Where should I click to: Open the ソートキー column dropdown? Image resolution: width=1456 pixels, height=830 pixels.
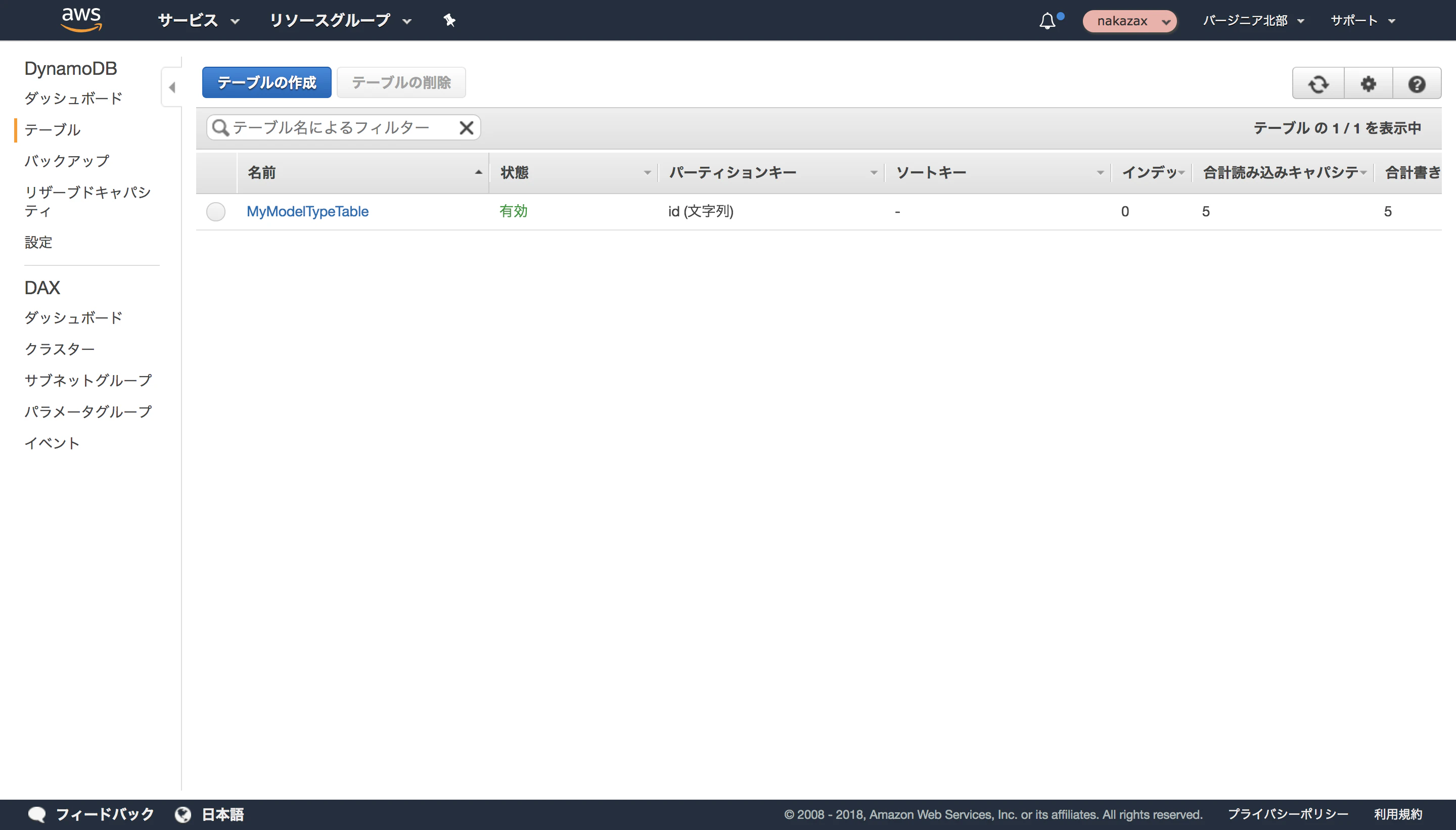click(1100, 173)
